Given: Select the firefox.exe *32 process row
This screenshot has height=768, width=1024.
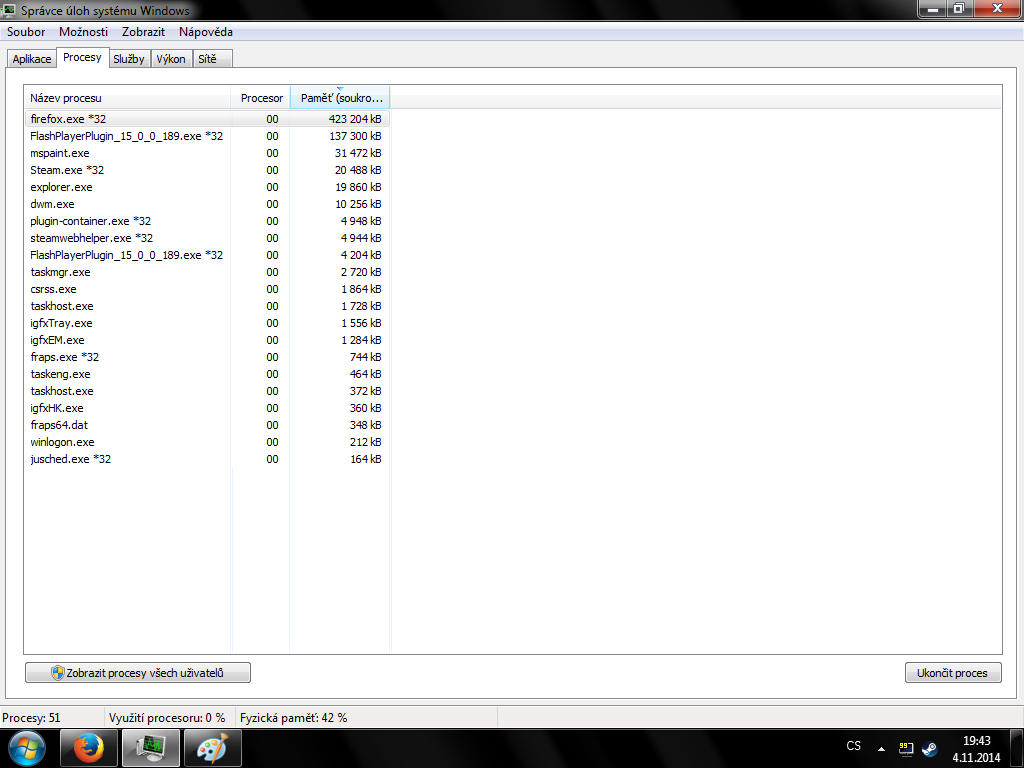Looking at the screenshot, I should tap(207, 119).
